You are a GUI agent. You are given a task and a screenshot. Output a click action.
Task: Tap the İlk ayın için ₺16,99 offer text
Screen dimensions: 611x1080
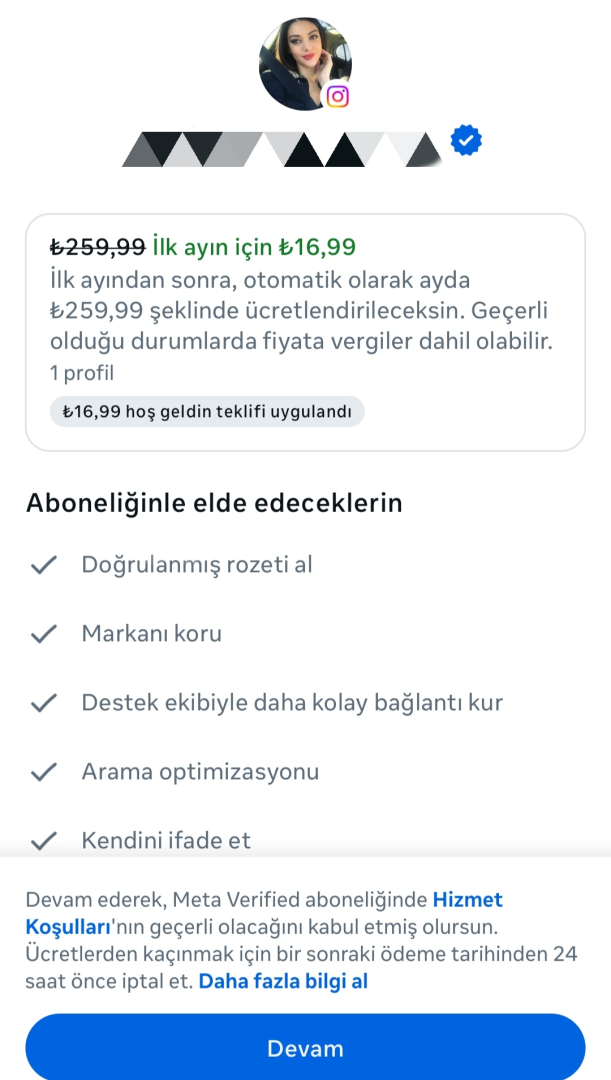coord(255,246)
